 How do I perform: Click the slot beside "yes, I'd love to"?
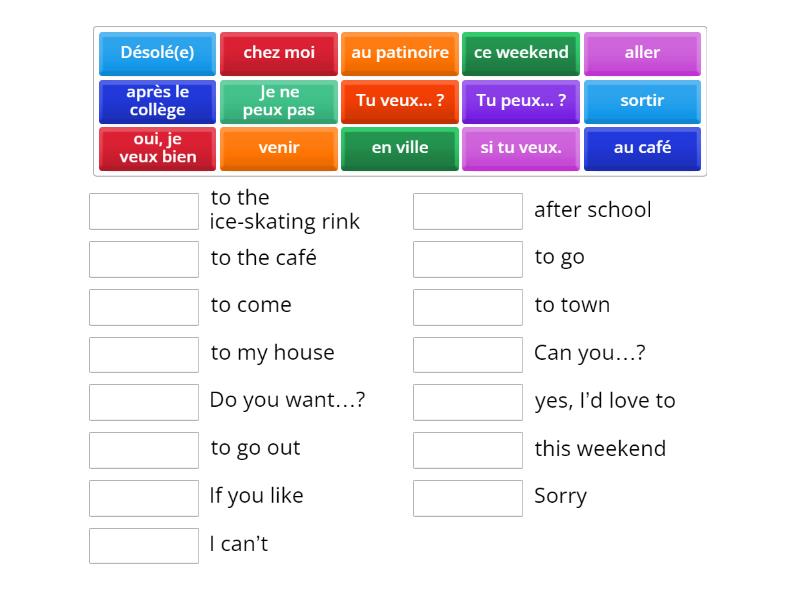click(x=468, y=402)
